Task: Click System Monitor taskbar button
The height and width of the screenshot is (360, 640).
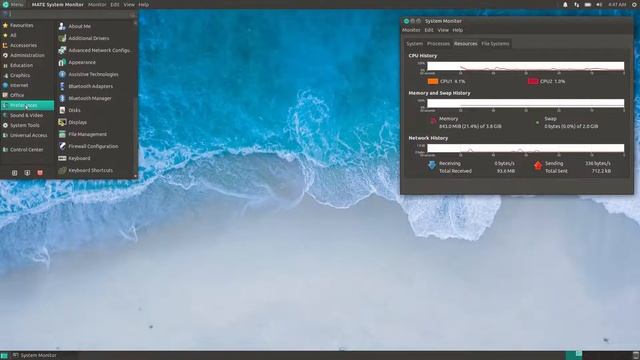Action: click(x=44, y=356)
